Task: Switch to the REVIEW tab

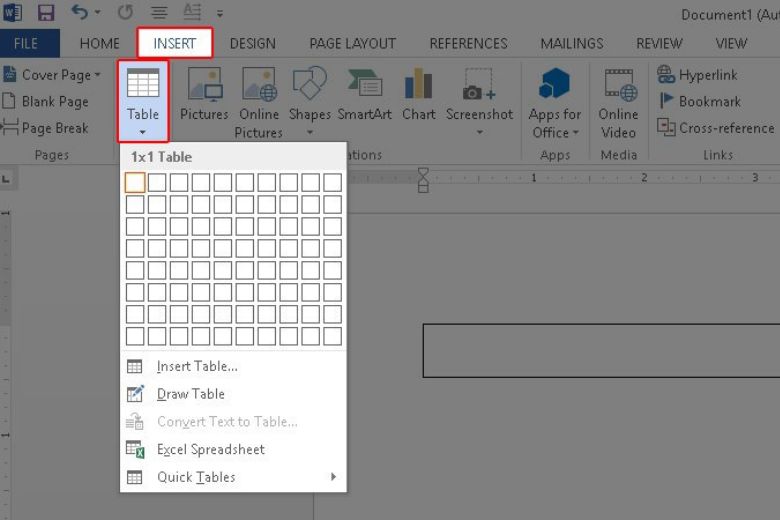Action: click(x=659, y=44)
